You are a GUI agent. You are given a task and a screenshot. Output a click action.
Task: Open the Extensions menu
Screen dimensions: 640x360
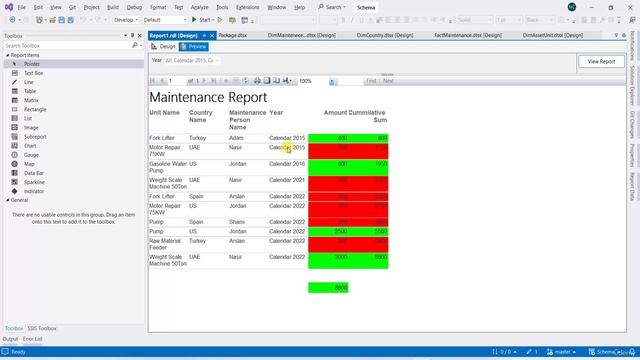[248, 7]
